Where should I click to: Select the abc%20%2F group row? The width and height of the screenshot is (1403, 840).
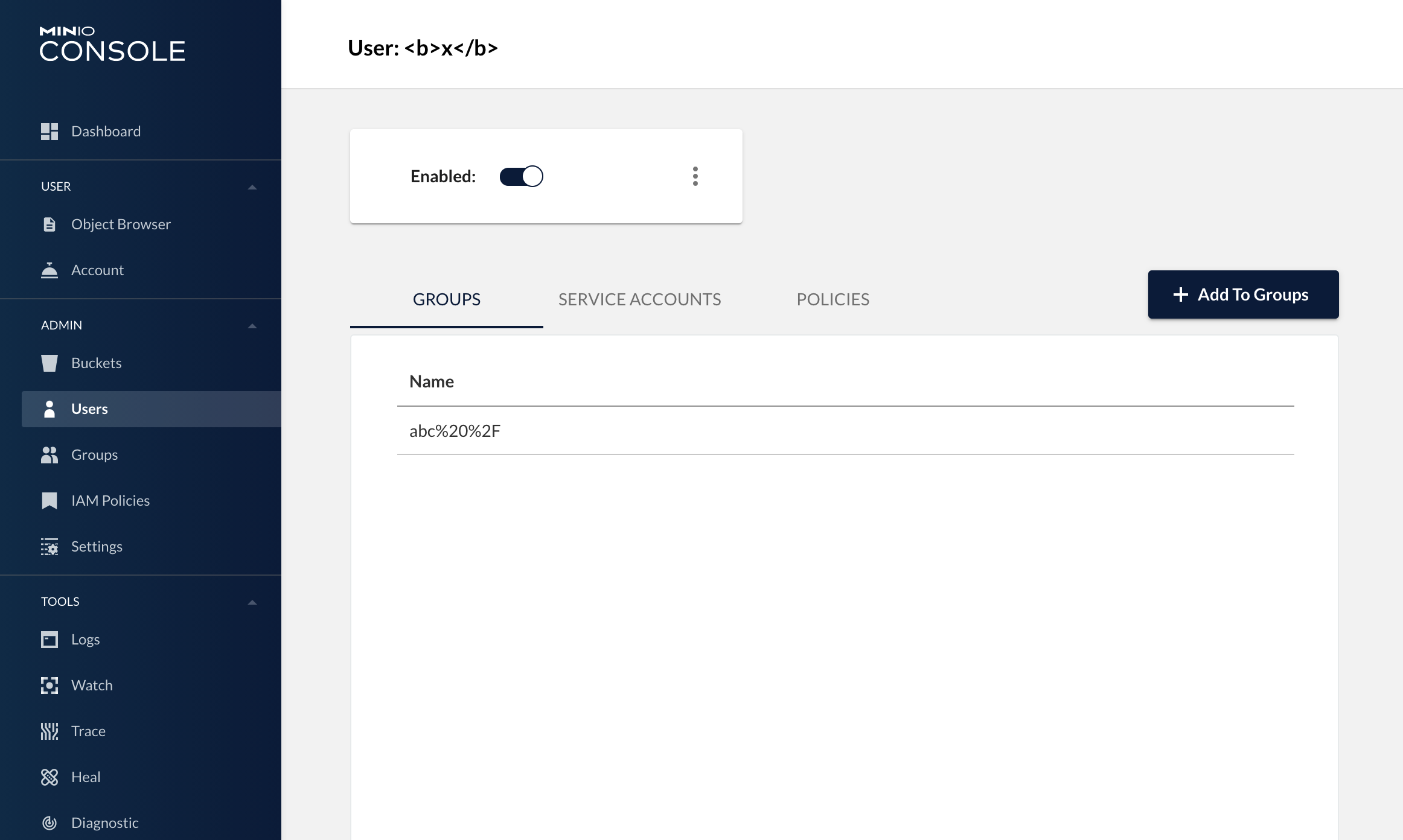pos(845,431)
